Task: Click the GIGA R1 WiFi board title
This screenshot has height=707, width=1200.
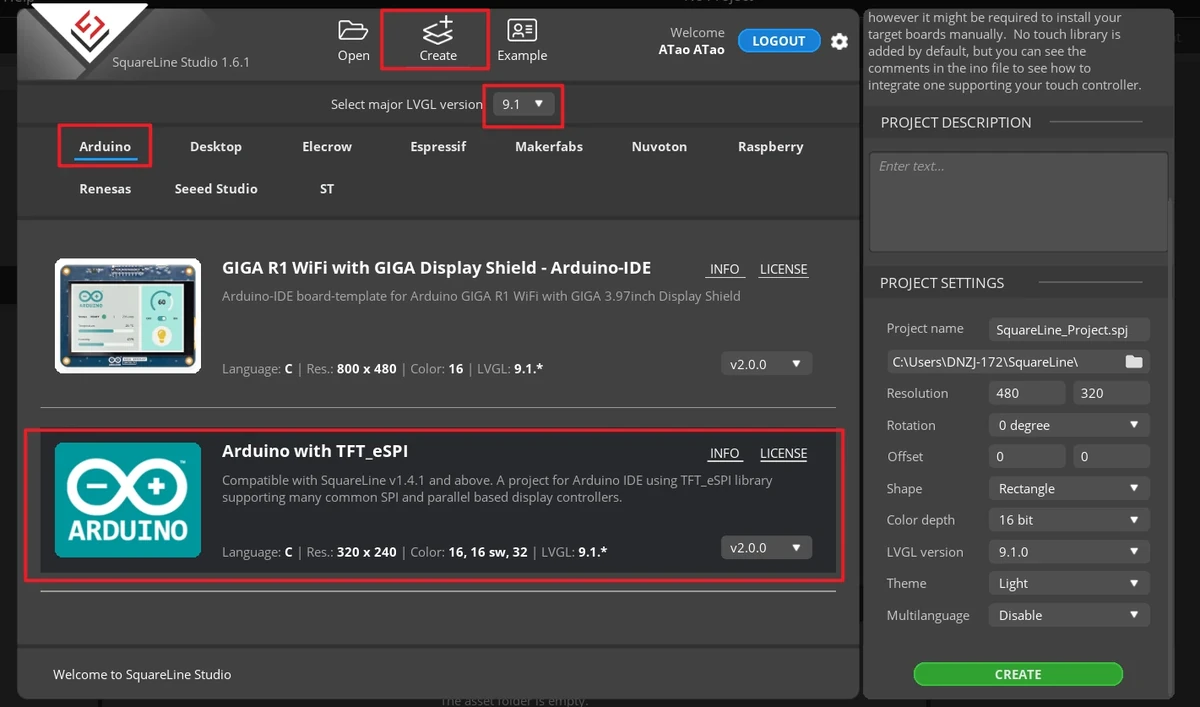Action: (436, 268)
